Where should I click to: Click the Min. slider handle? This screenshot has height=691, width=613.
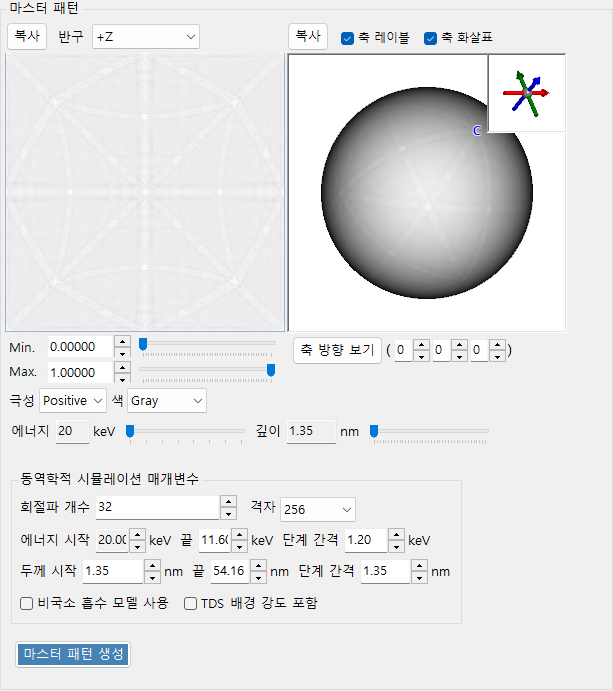143,344
